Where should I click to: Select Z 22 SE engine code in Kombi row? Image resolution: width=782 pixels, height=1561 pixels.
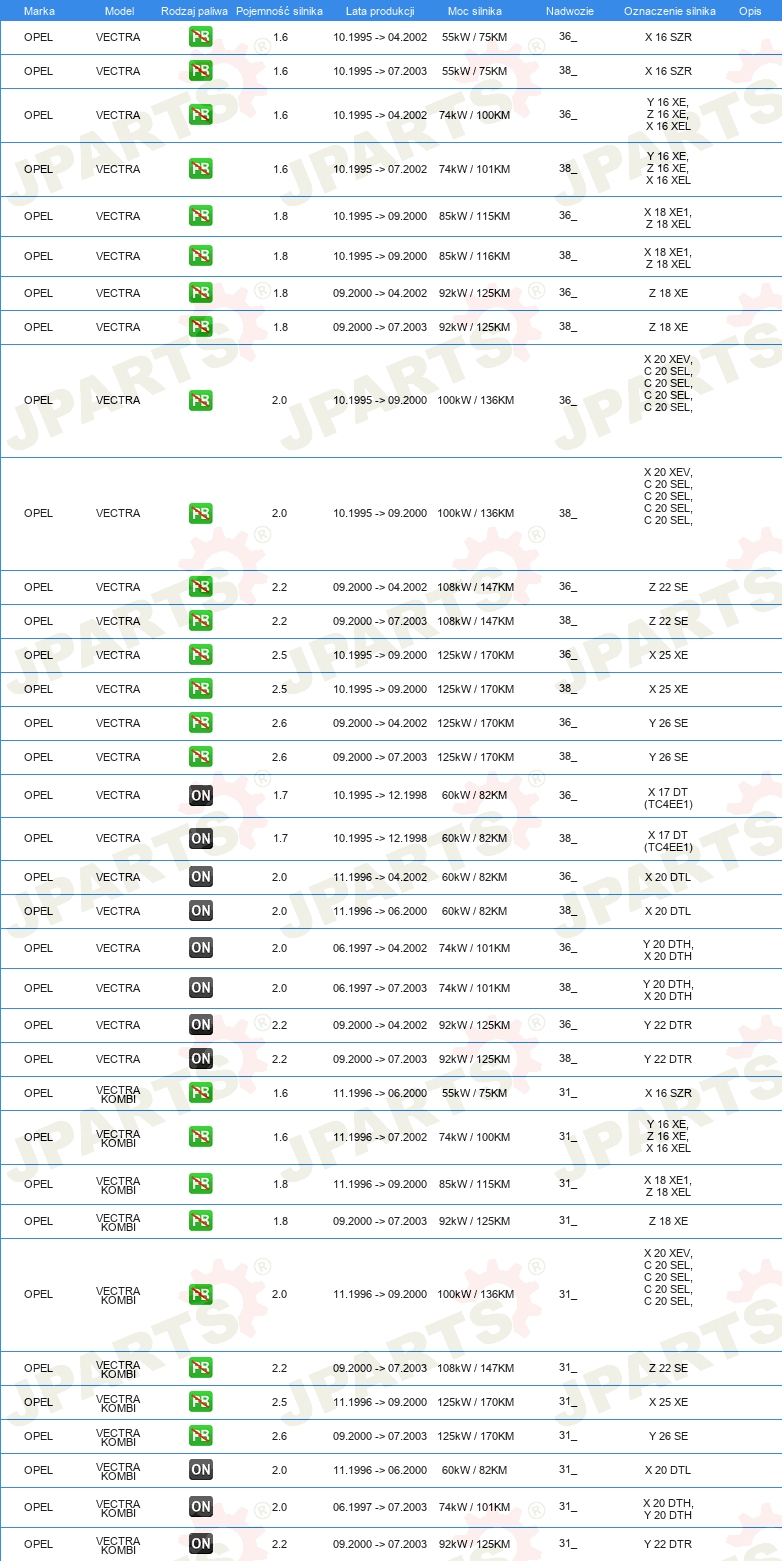(668, 1368)
